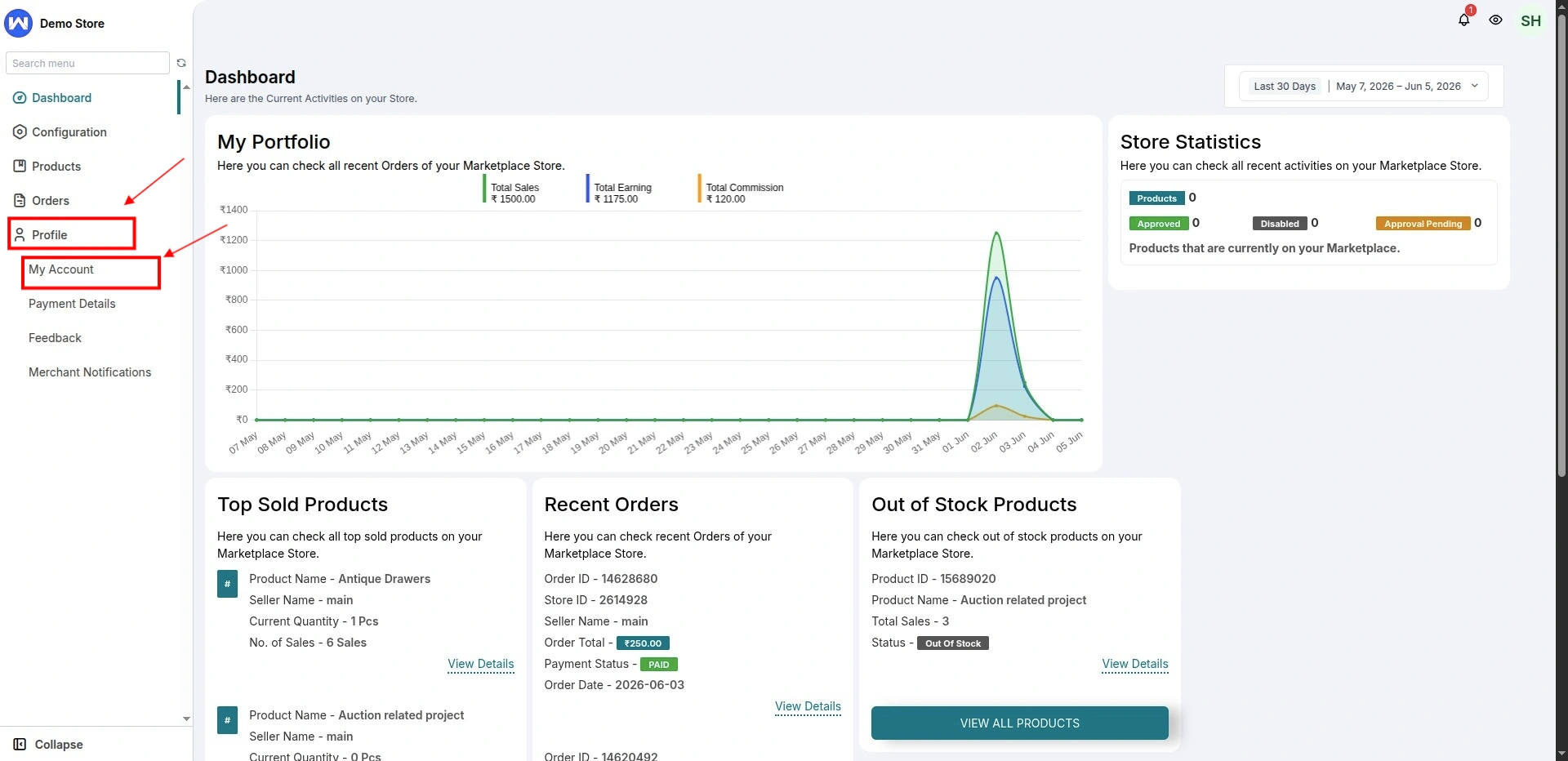Screen dimensions: 1568x761
Task: Click Order Date - 2026-06-03 text
Action: click(614, 685)
